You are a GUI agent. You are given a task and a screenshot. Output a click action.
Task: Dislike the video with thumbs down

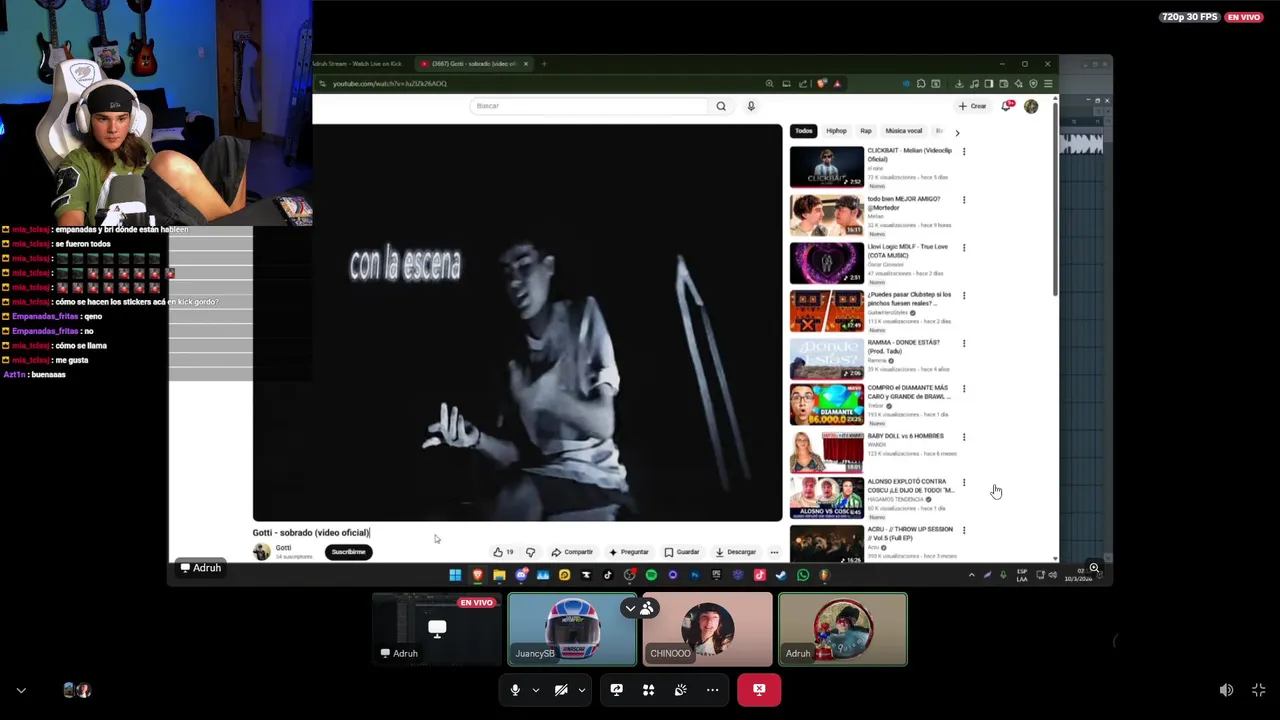530,552
